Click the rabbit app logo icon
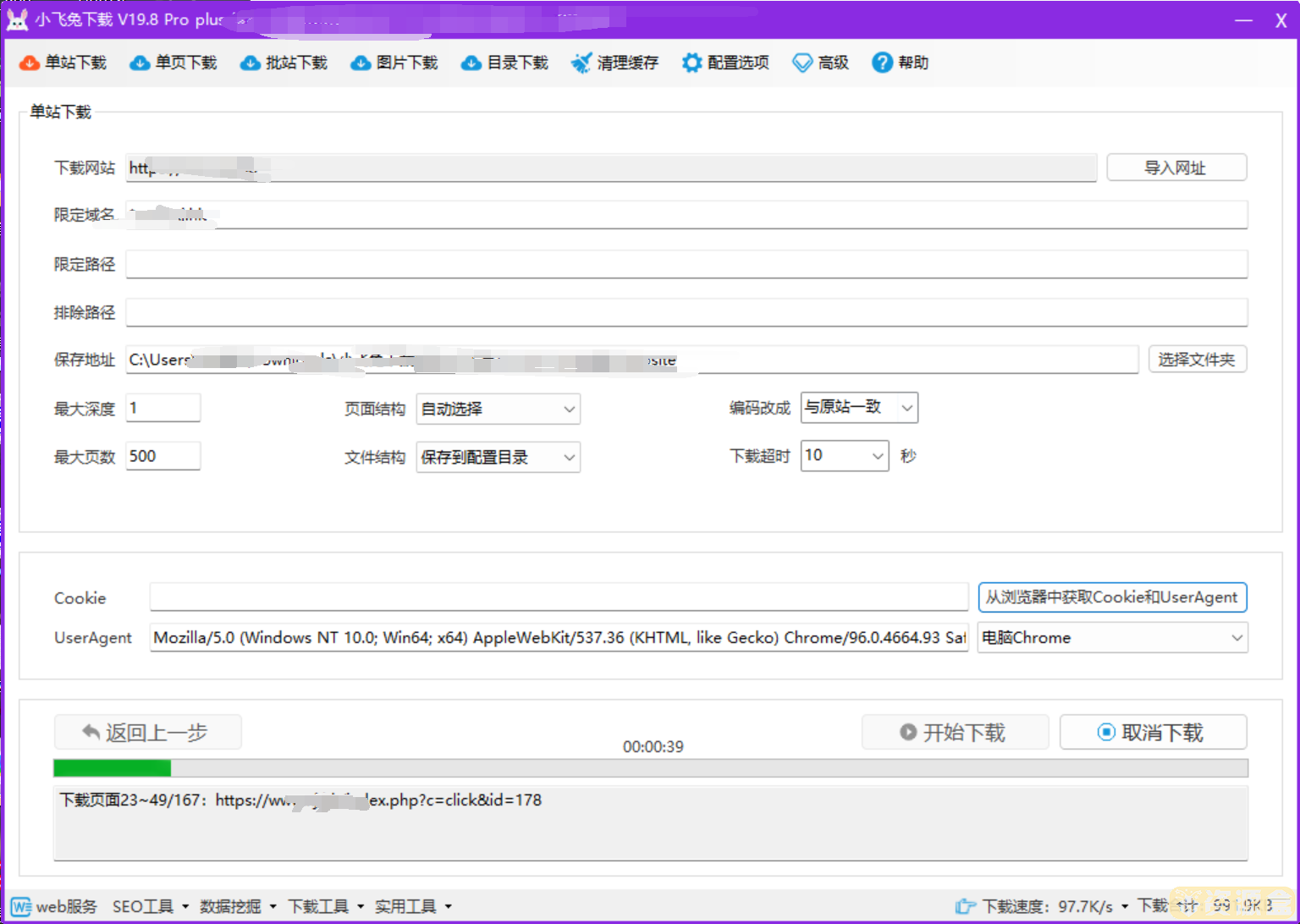1300x924 pixels. [x=17, y=19]
